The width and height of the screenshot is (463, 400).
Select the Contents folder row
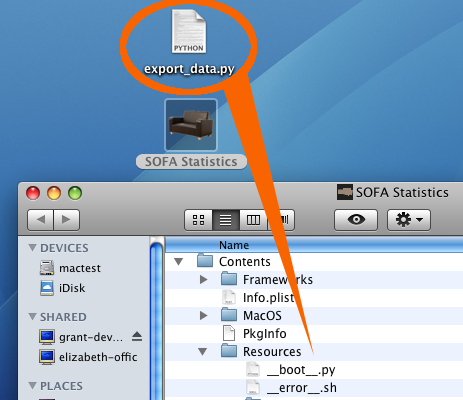click(x=314, y=262)
